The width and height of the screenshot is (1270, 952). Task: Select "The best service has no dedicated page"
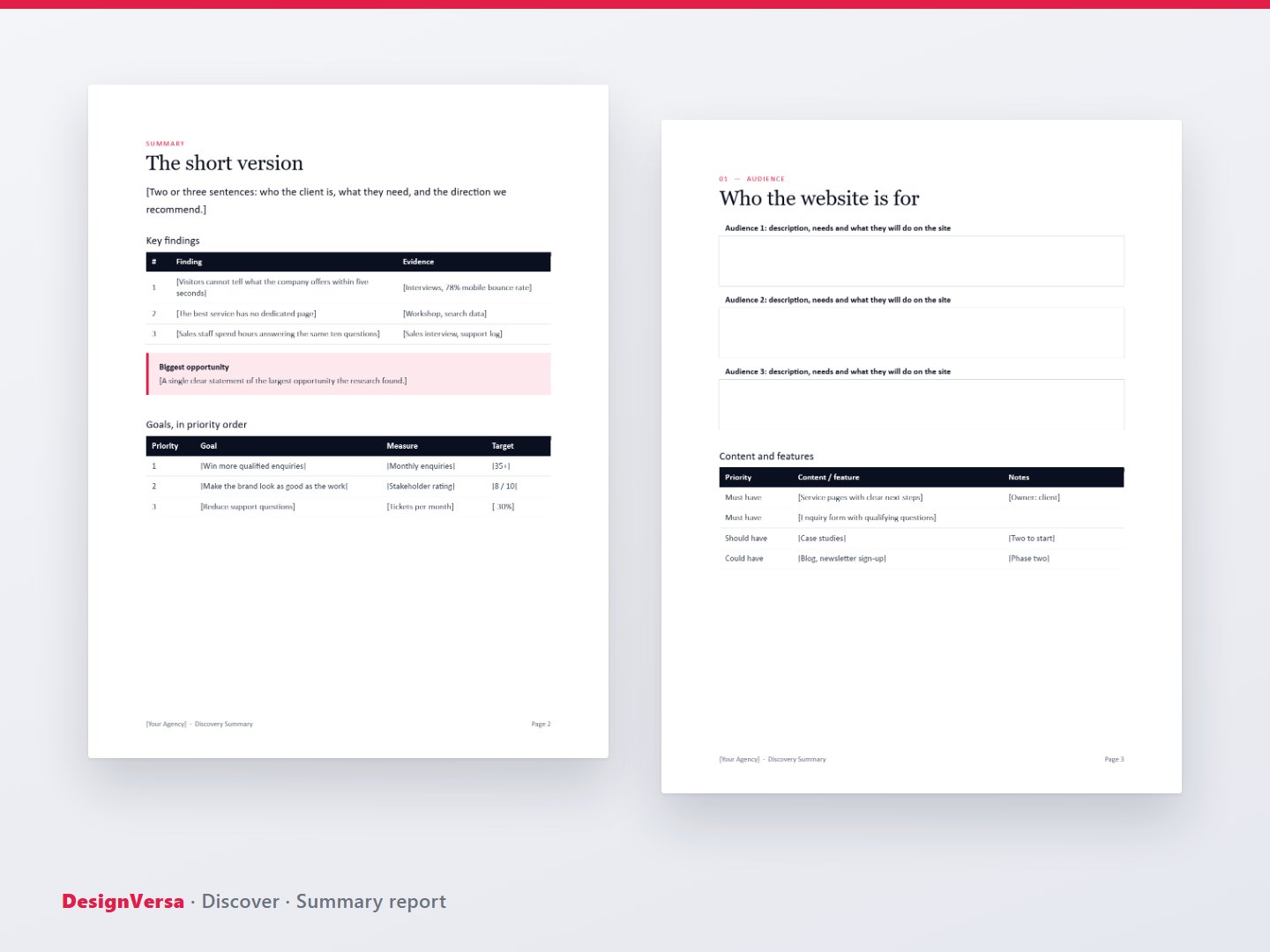coord(246,314)
